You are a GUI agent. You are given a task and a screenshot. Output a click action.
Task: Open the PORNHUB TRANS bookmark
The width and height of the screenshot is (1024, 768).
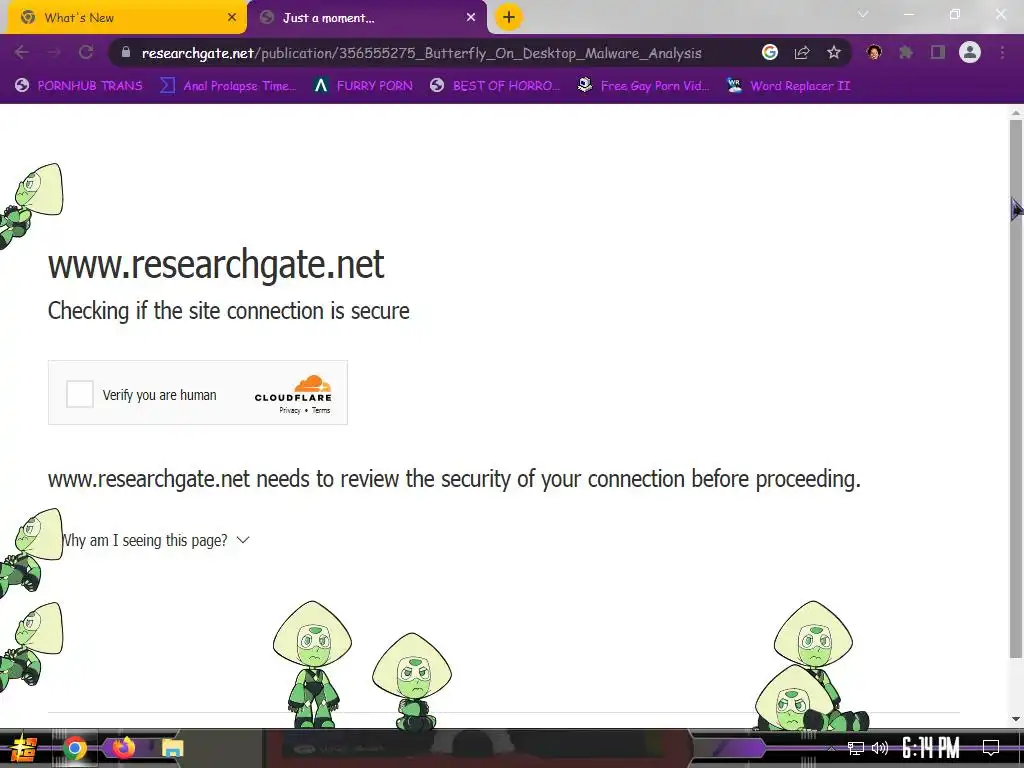(x=79, y=86)
